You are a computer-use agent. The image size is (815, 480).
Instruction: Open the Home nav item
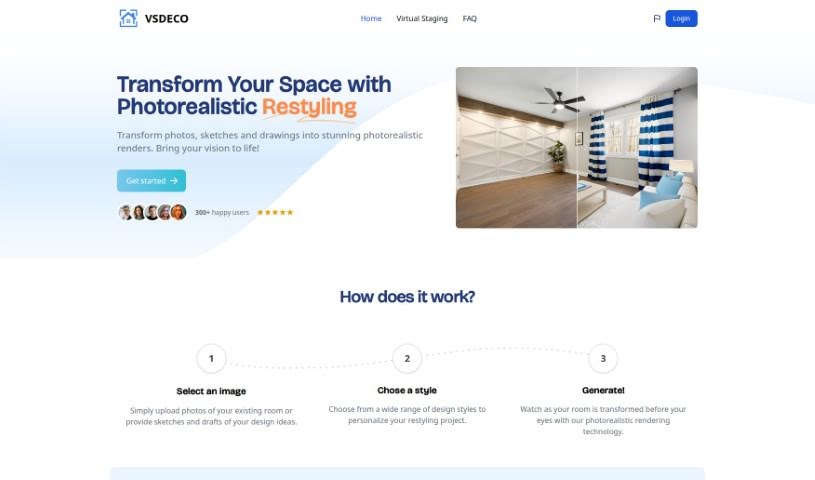[x=371, y=18]
